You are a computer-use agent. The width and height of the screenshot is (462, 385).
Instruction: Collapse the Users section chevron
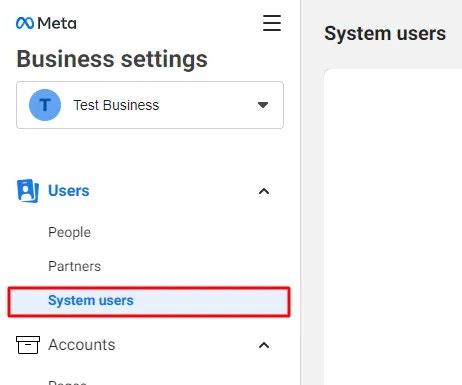coord(264,191)
